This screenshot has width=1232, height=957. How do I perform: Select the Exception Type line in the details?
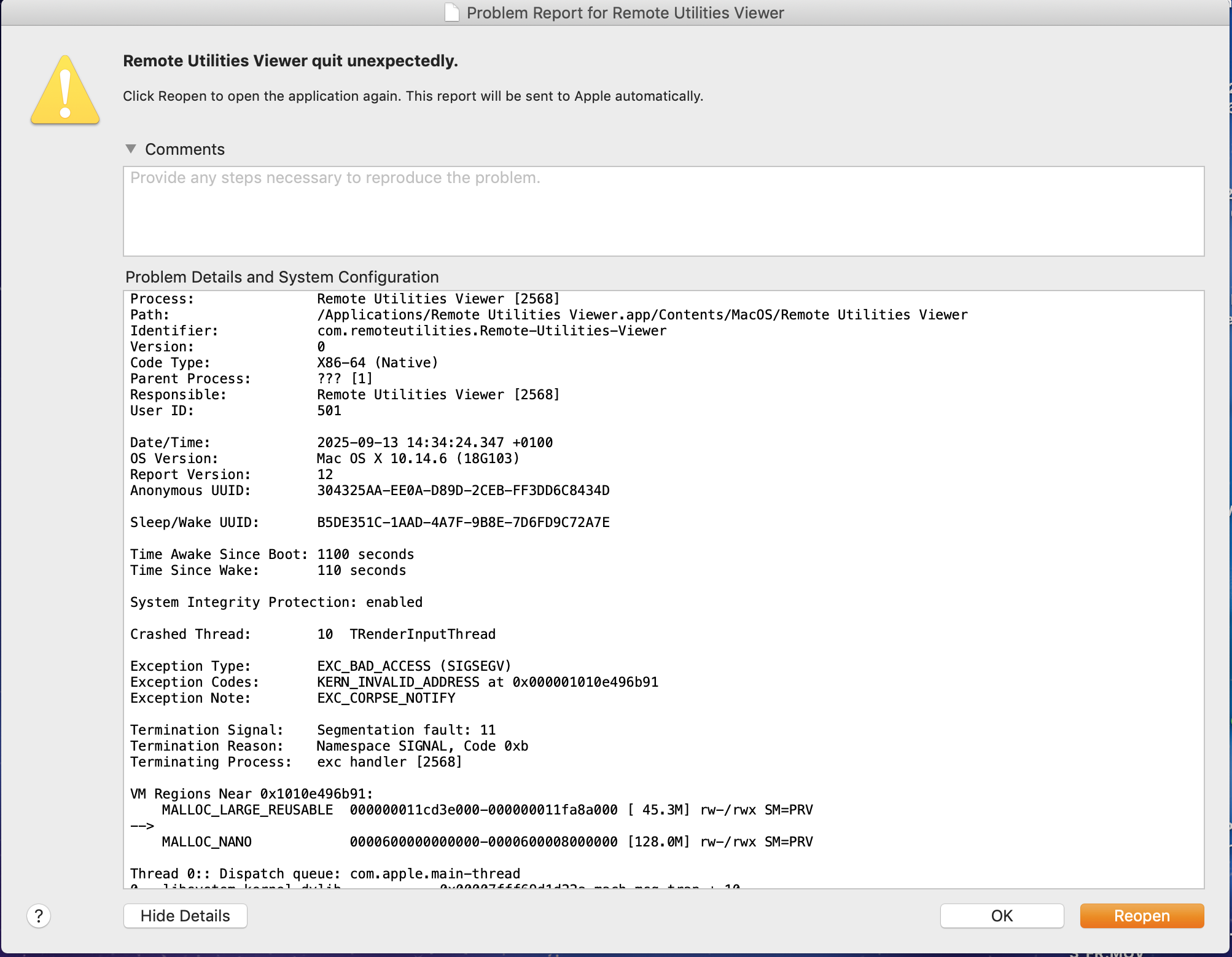tap(319, 666)
